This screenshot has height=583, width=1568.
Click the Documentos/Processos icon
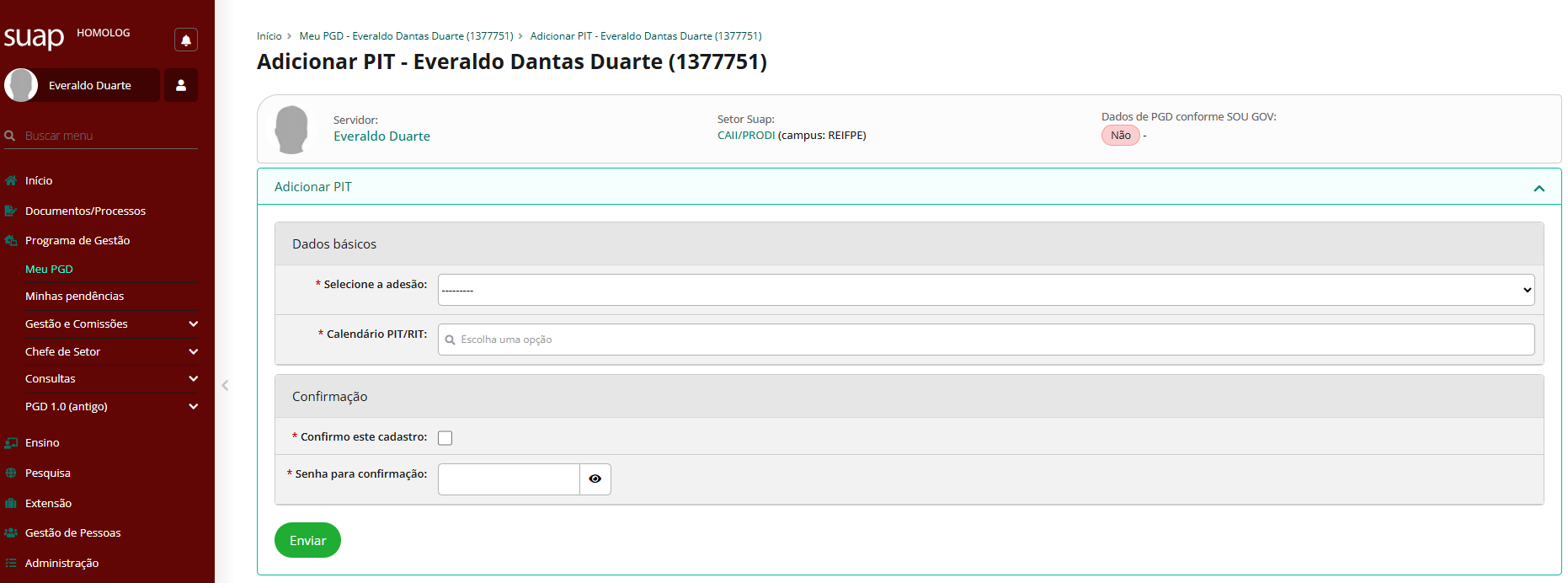pyautogui.click(x=11, y=211)
